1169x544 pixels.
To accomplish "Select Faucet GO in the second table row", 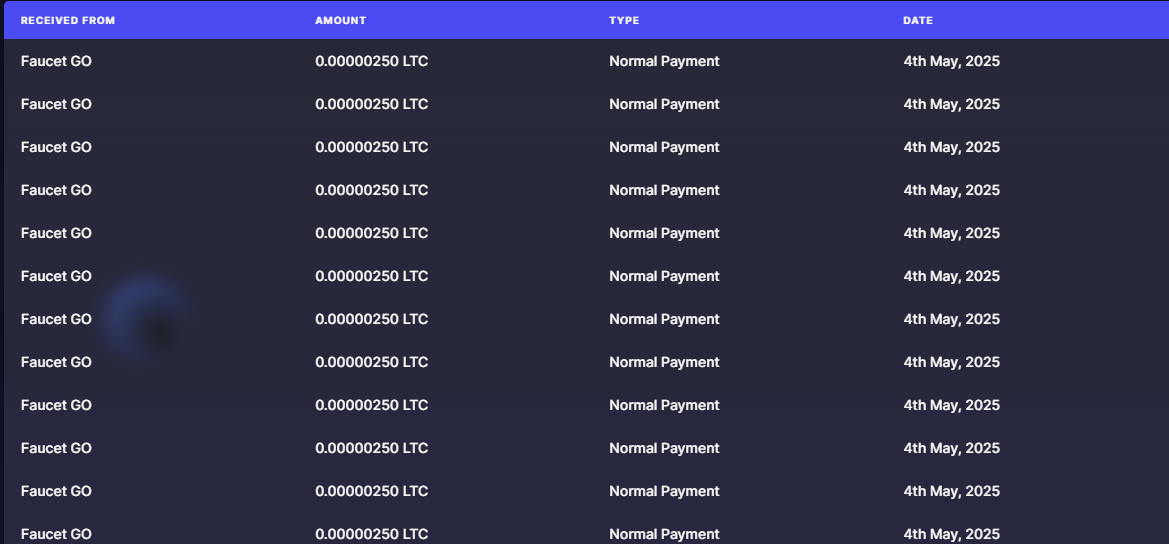I will 56,104.
